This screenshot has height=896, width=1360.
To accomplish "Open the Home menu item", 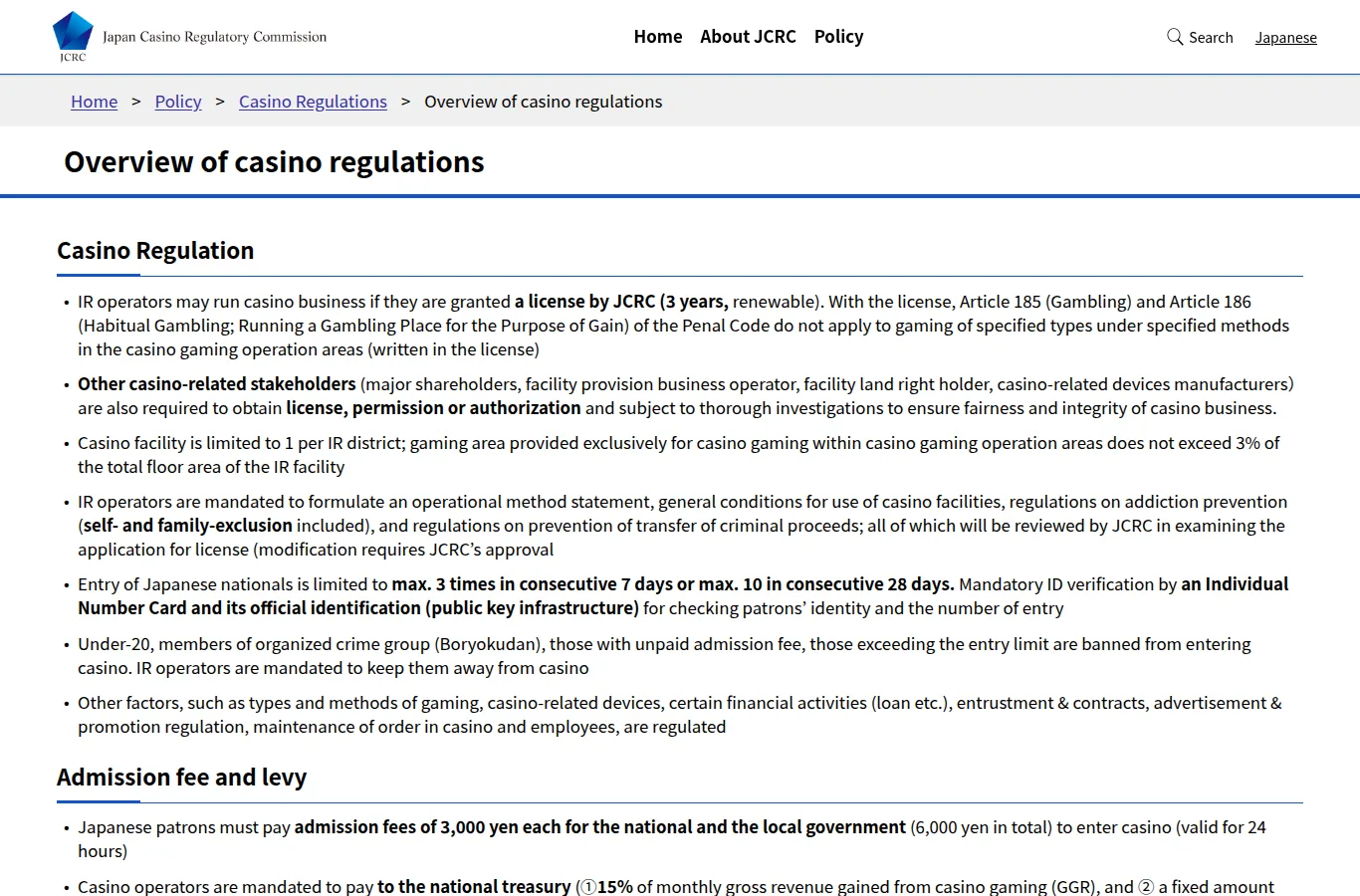I will point(658,37).
